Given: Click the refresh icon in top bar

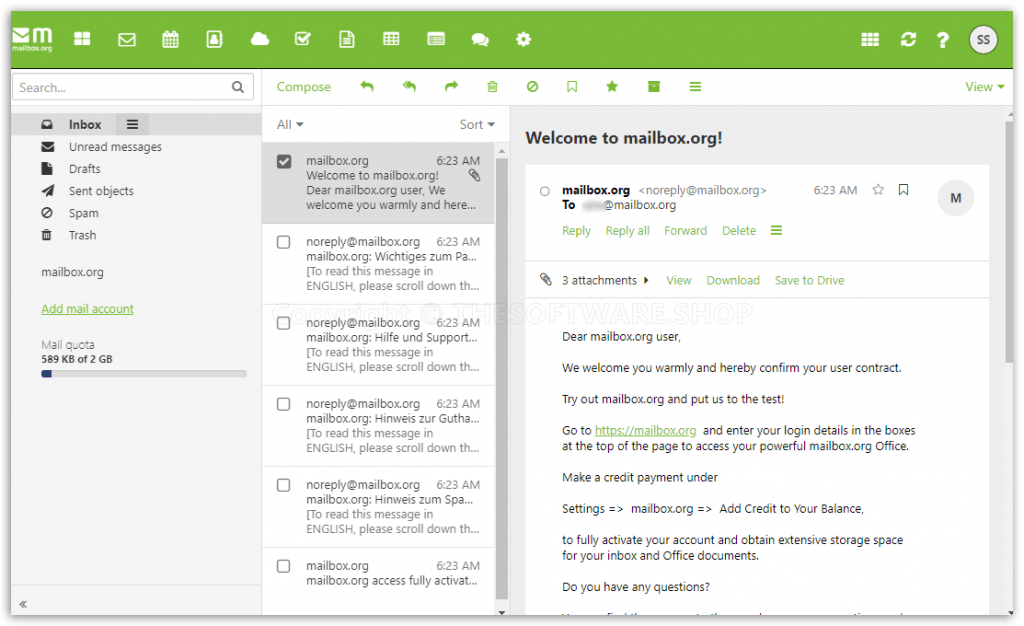Looking at the screenshot, I should click(908, 40).
